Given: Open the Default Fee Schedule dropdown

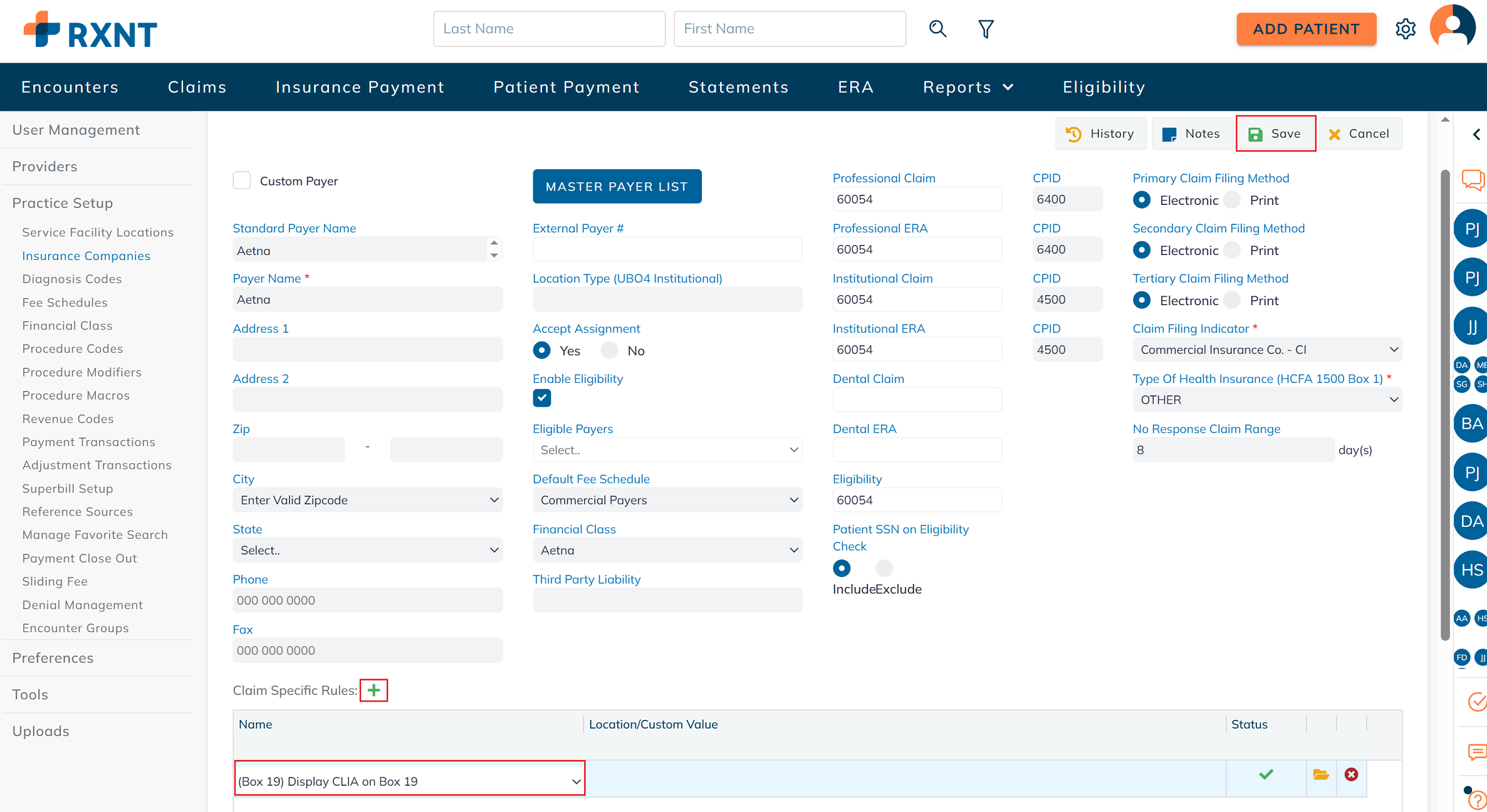Looking at the screenshot, I should pyautogui.click(x=667, y=500).
